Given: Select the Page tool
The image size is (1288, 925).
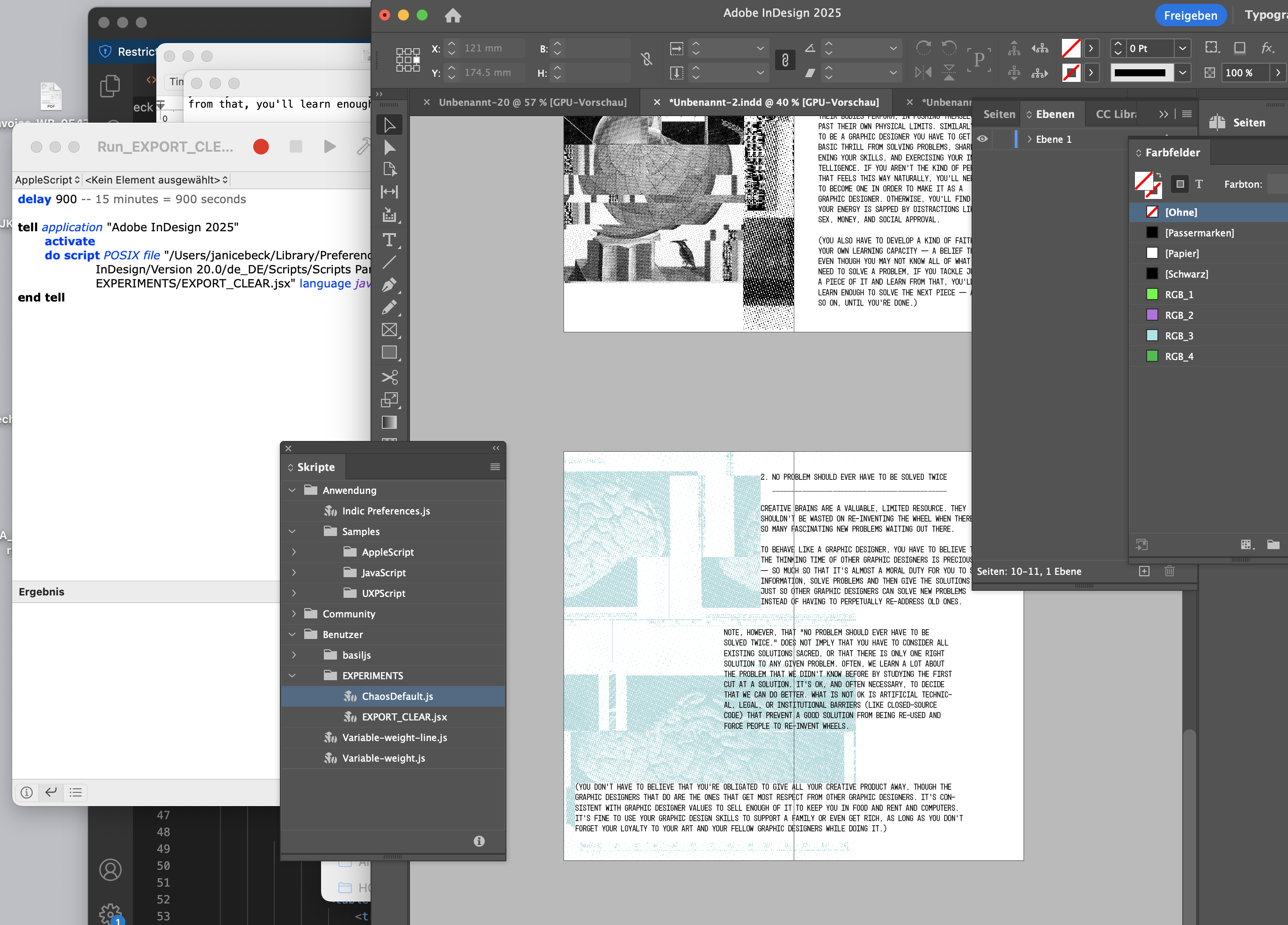Looking at the screenshot, I should (389, 169).
